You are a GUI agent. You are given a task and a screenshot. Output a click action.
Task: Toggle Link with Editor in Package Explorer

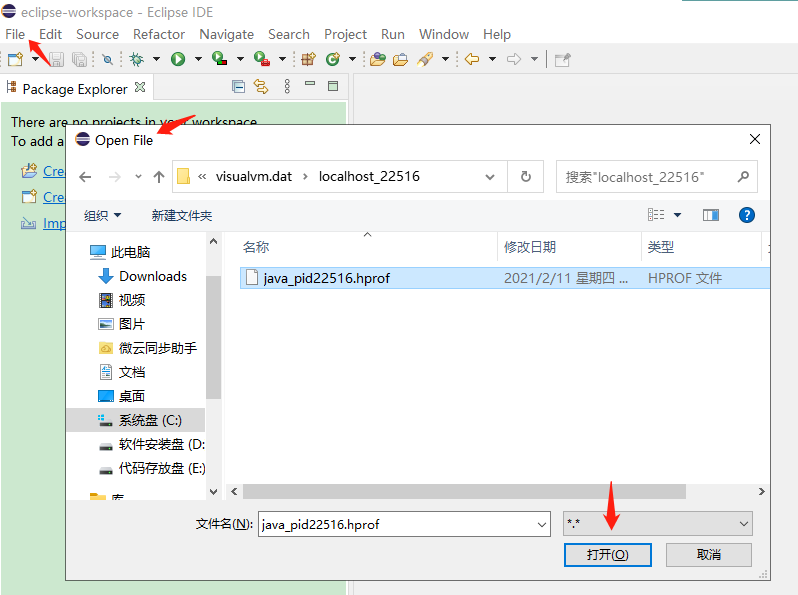pyautogui.click(x=261, y=87)
